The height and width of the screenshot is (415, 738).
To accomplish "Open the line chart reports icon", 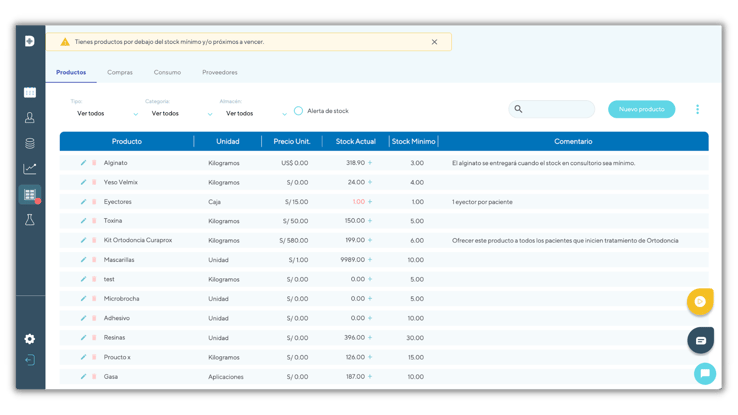I will tap(30, 168).
